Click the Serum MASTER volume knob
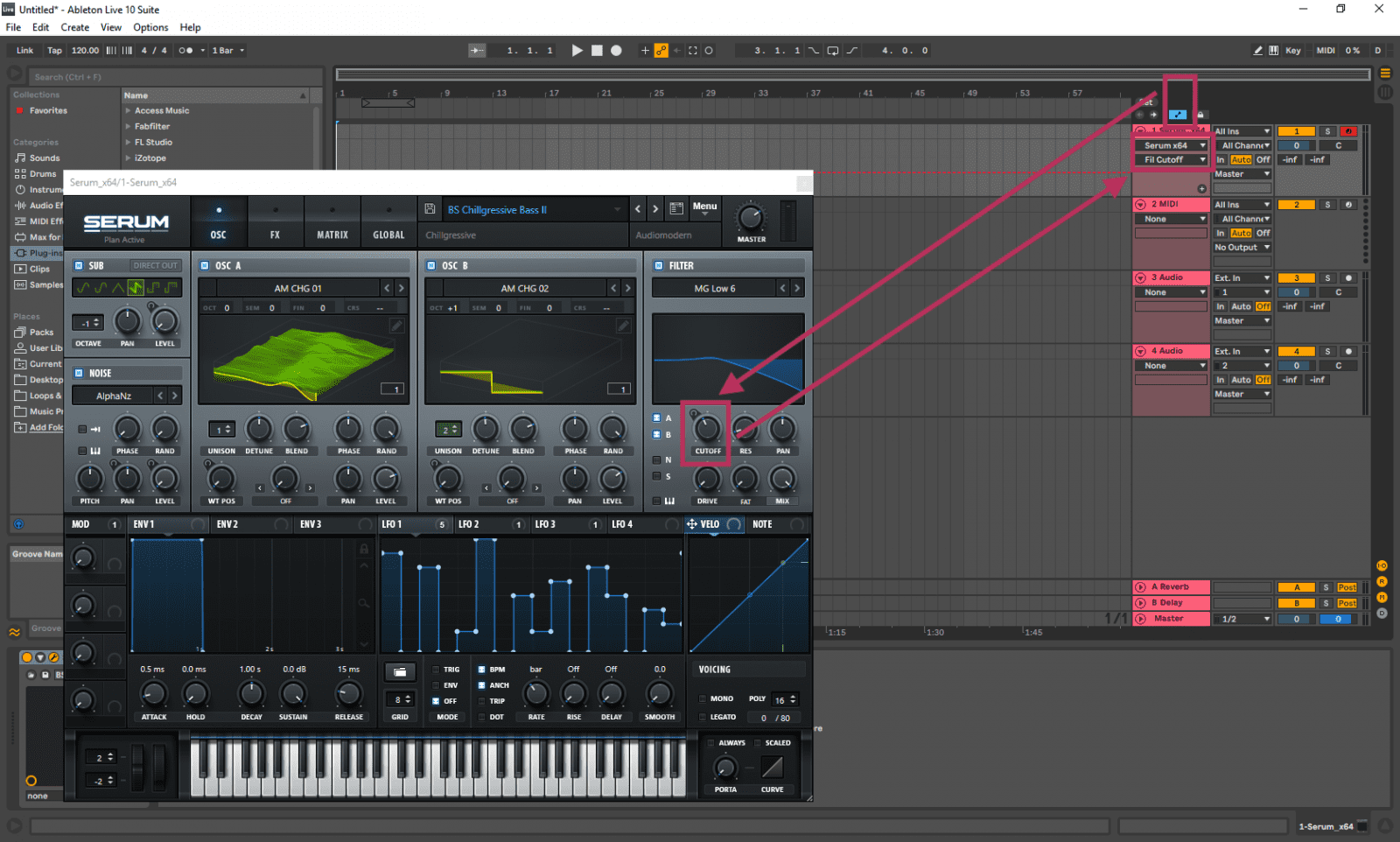The width and height of the screenshot is (1400, 842). (751, 218)
